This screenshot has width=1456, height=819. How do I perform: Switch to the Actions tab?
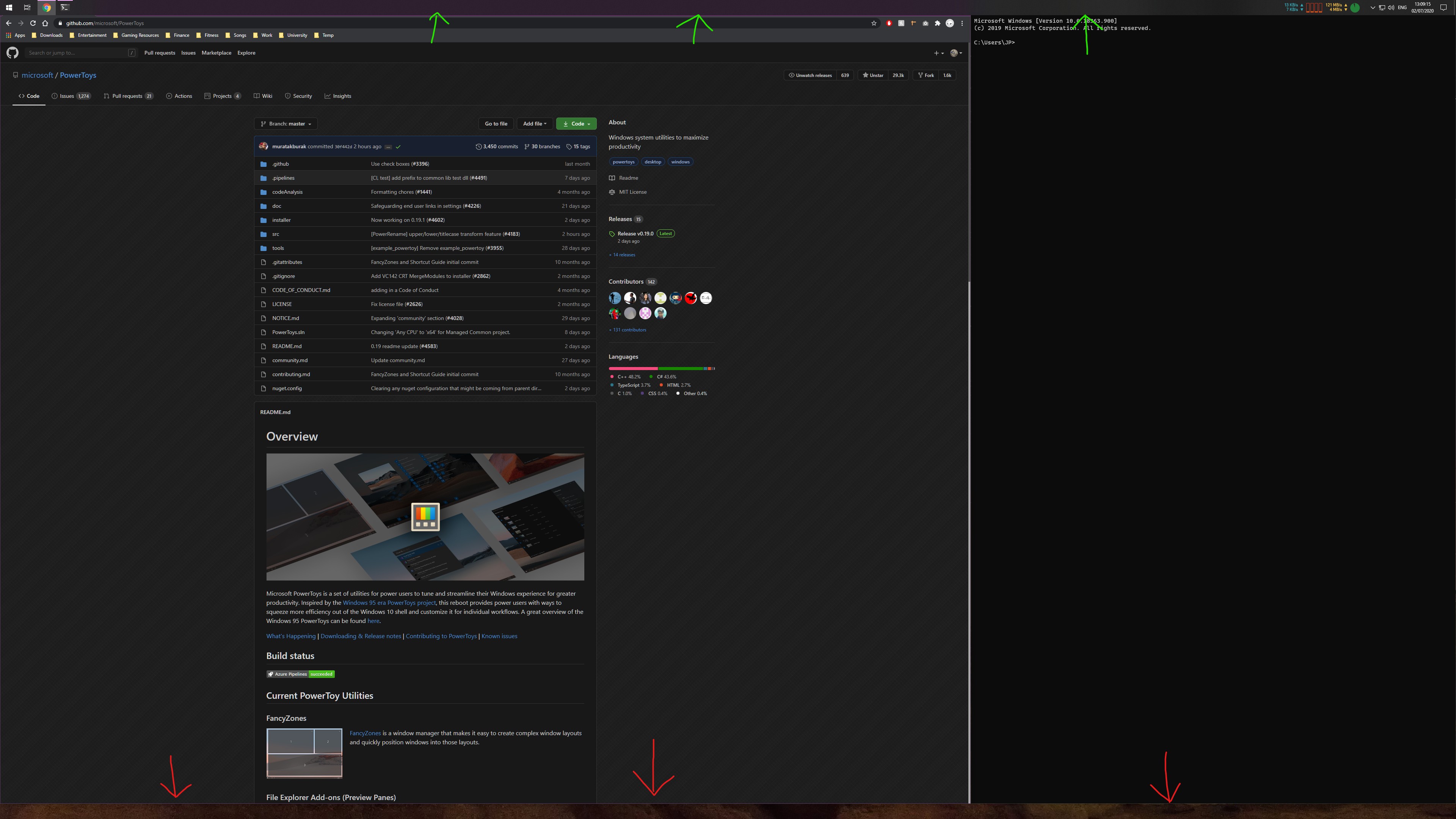[x=179, y=96]
